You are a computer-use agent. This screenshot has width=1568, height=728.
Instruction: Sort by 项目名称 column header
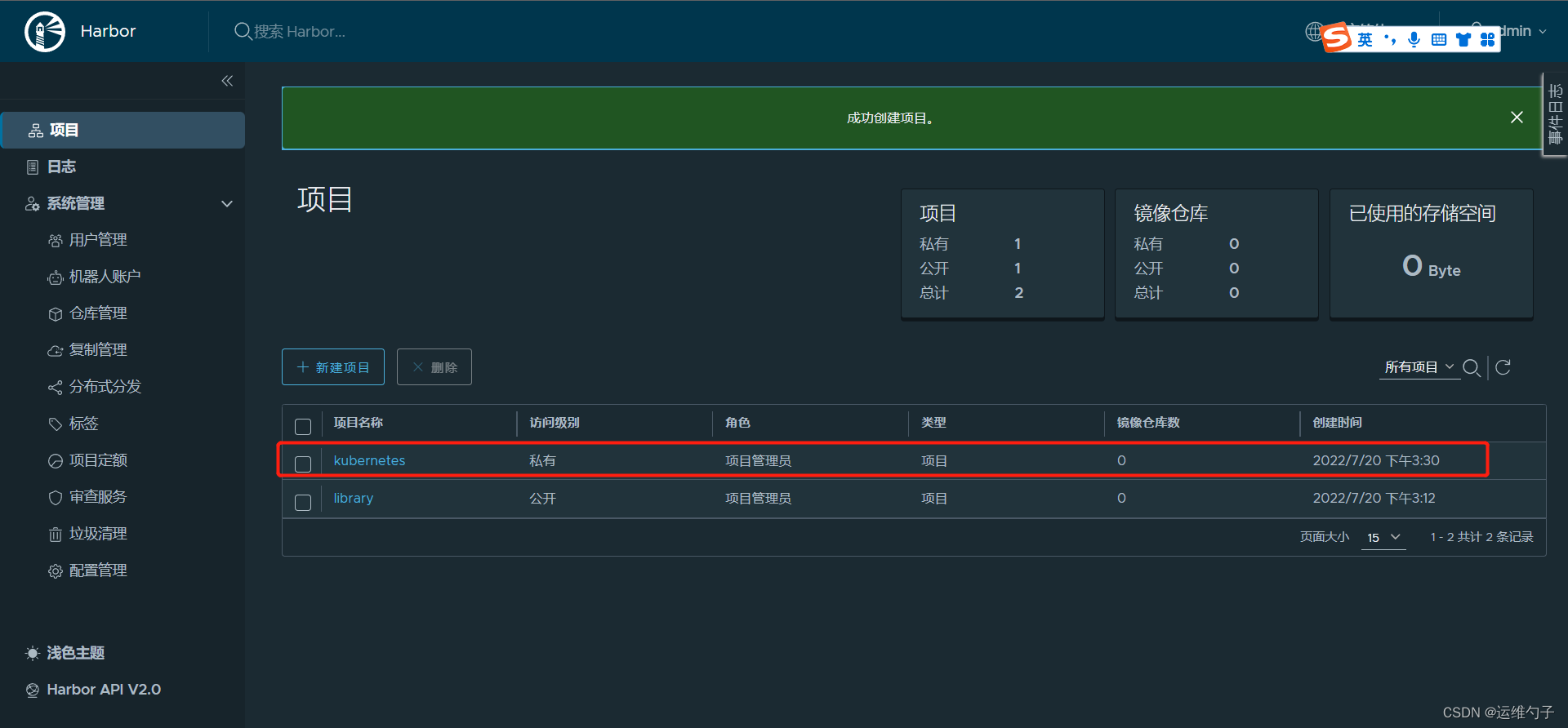click(359, 423)
